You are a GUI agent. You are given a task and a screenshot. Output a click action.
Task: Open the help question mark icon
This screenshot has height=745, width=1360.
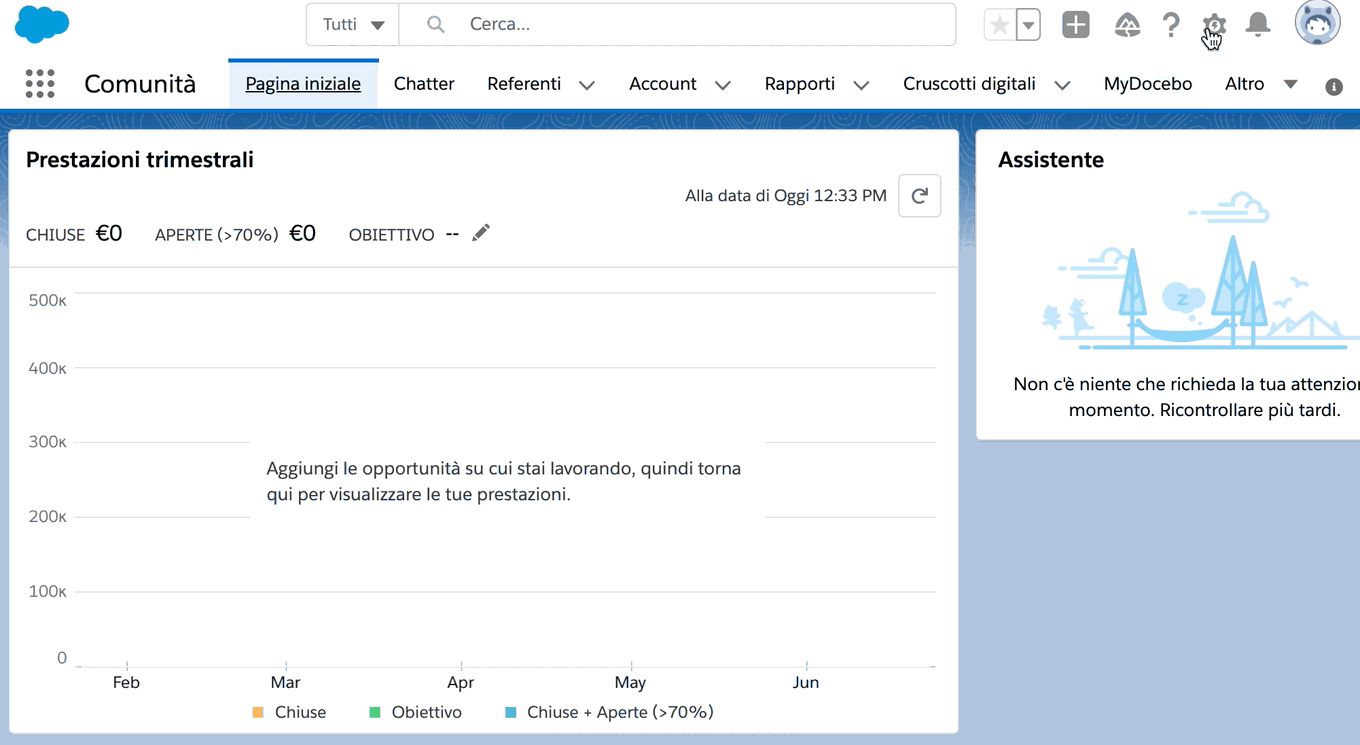1171,24
